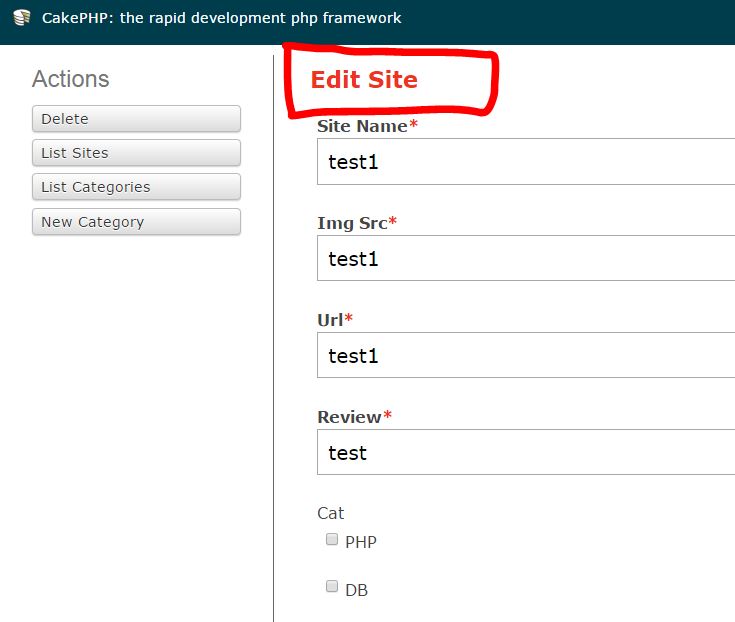Focus the Site Name input field

point(526,162)
